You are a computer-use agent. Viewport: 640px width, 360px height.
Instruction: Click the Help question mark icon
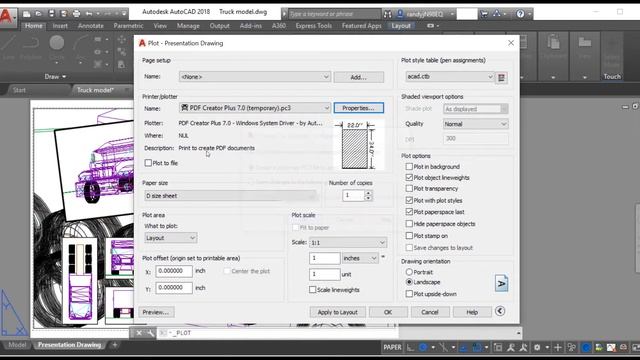point(520,14)
